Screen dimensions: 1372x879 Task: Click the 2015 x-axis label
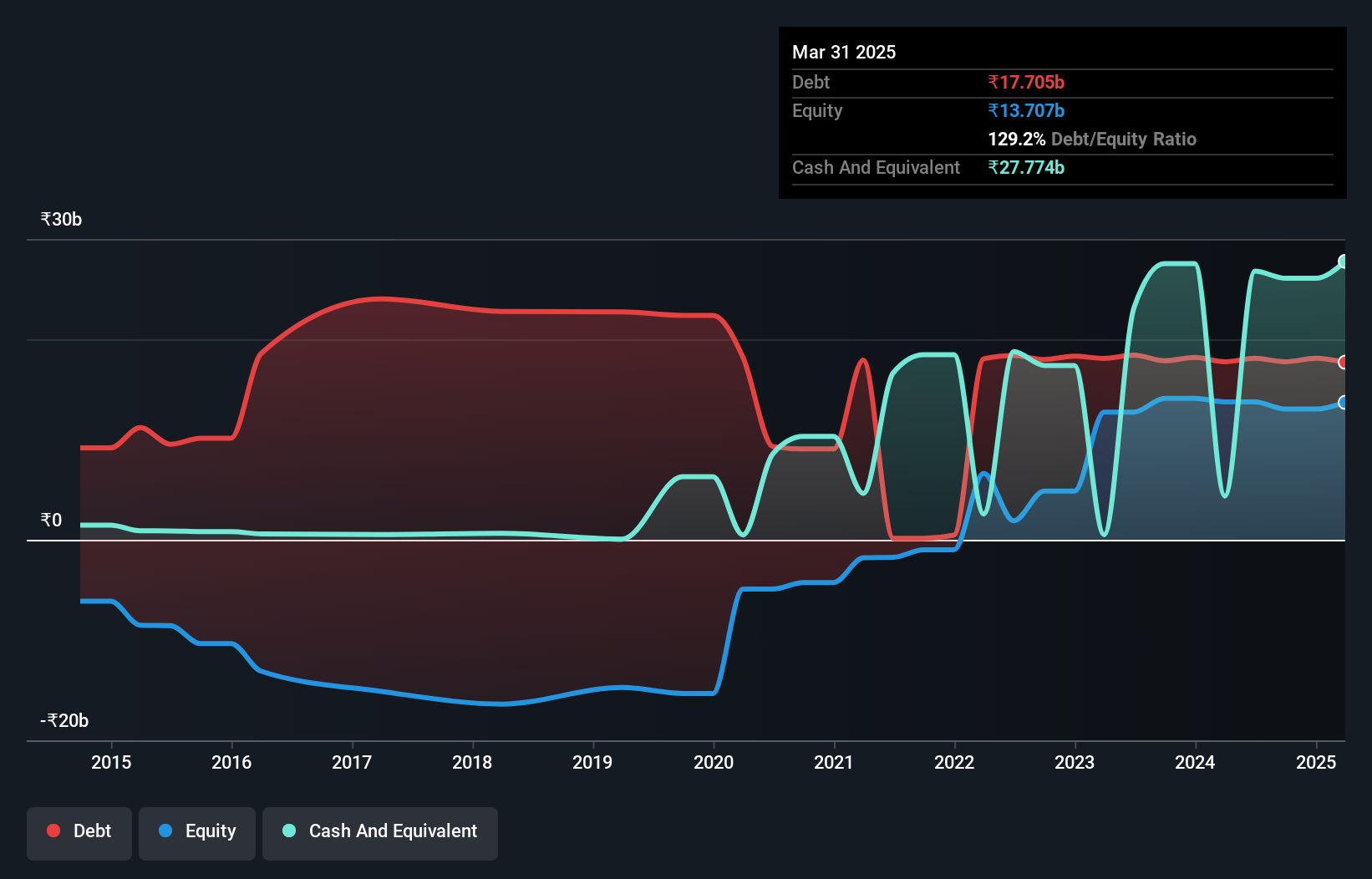click(111, 762)
